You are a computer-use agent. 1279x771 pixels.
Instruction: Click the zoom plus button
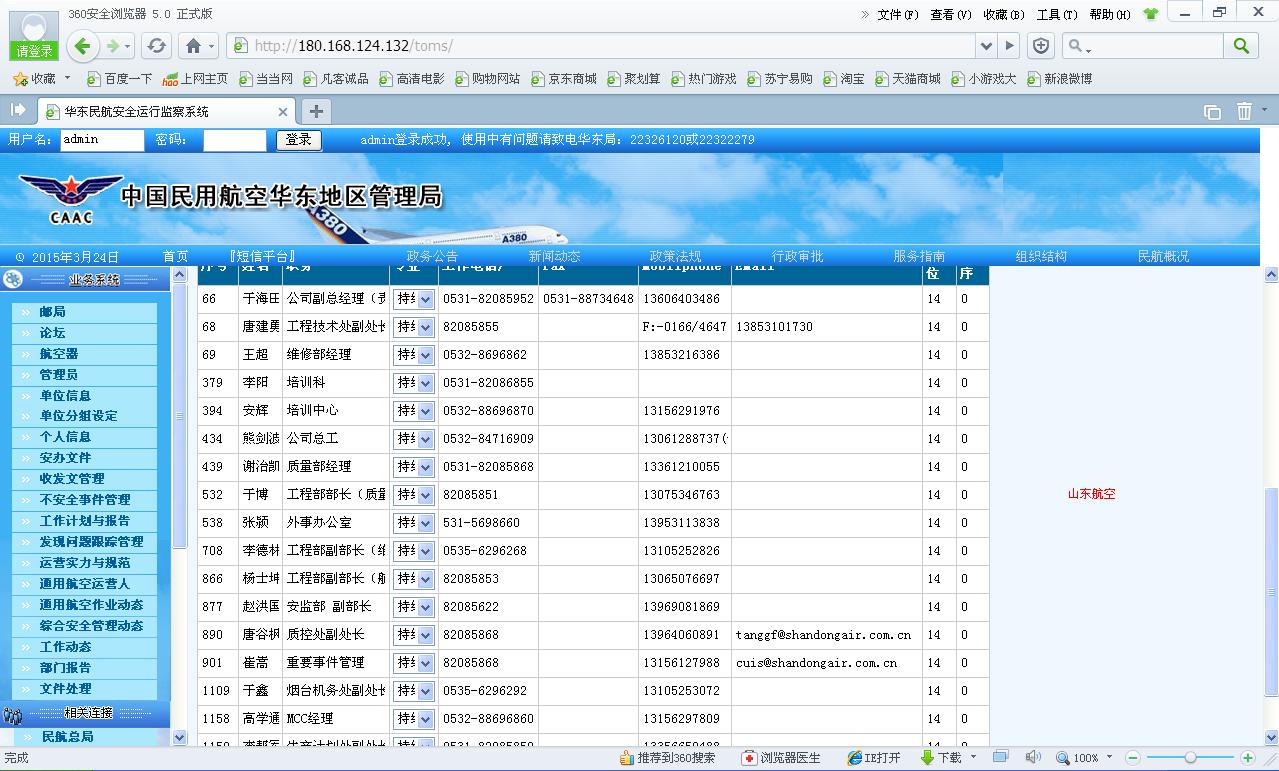[1248, 758]
